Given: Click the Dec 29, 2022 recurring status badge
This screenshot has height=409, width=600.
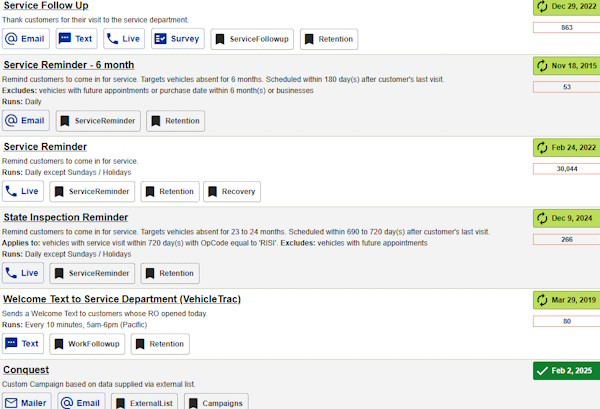Looking at the screenshot, I should coord(566,6).
